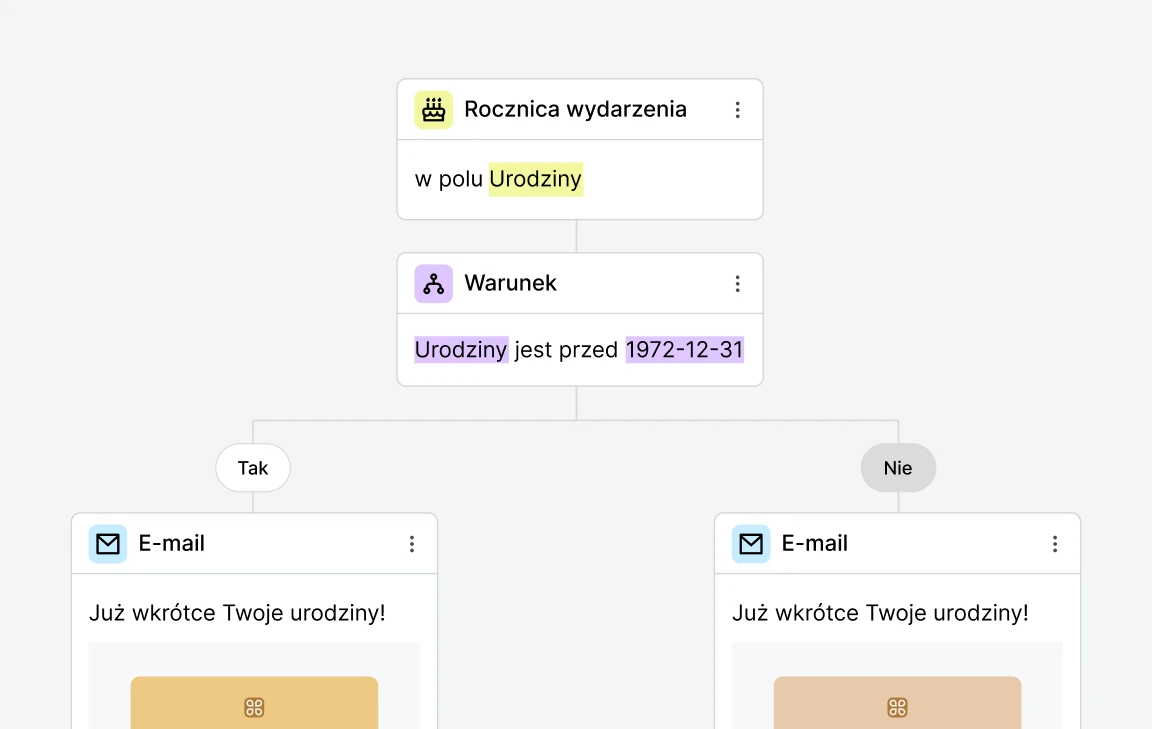Click the envelope icon on the left E-mail card
1152x729 pixels.
(107, 543)
